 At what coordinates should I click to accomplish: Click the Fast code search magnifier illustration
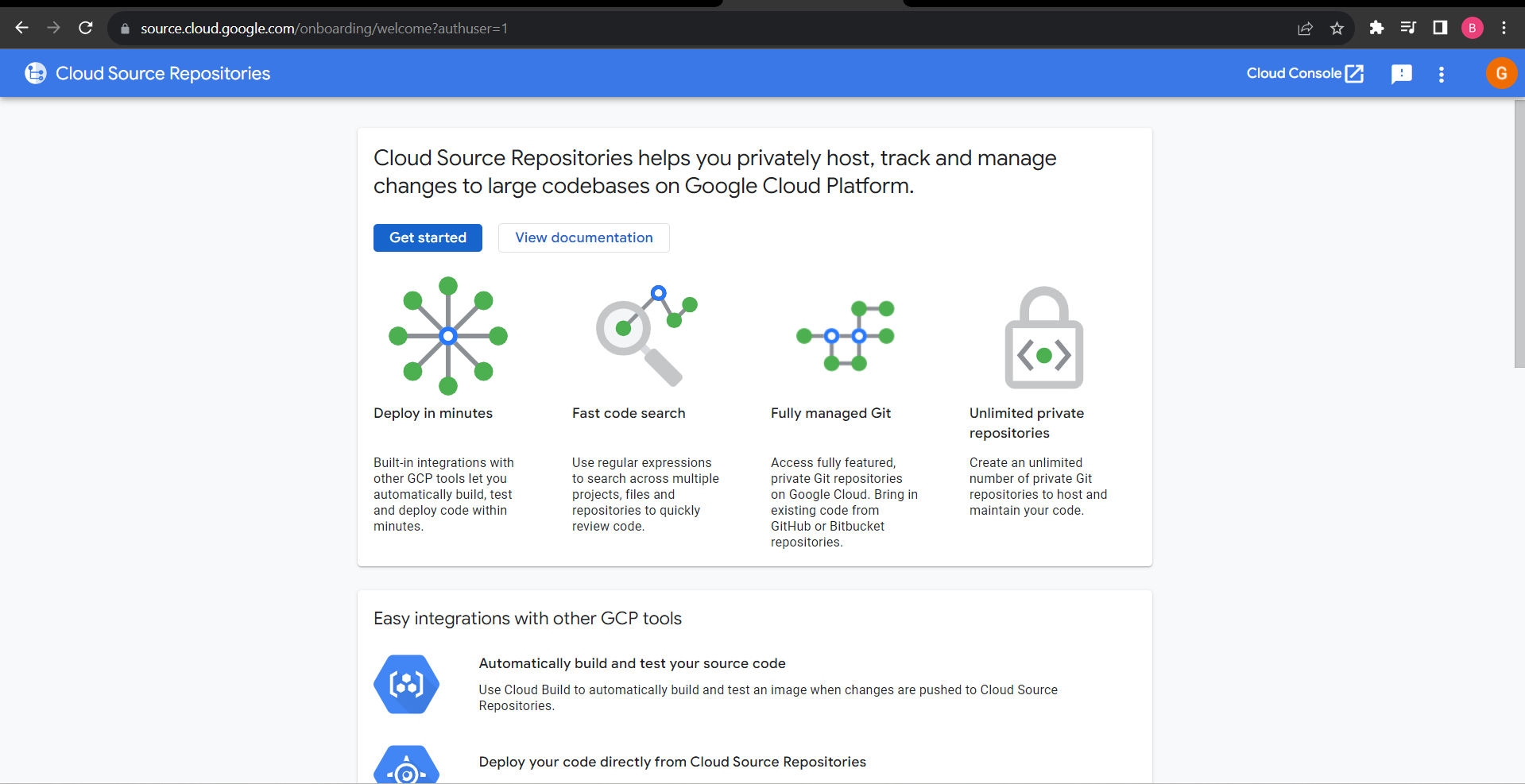coord(647,336)
